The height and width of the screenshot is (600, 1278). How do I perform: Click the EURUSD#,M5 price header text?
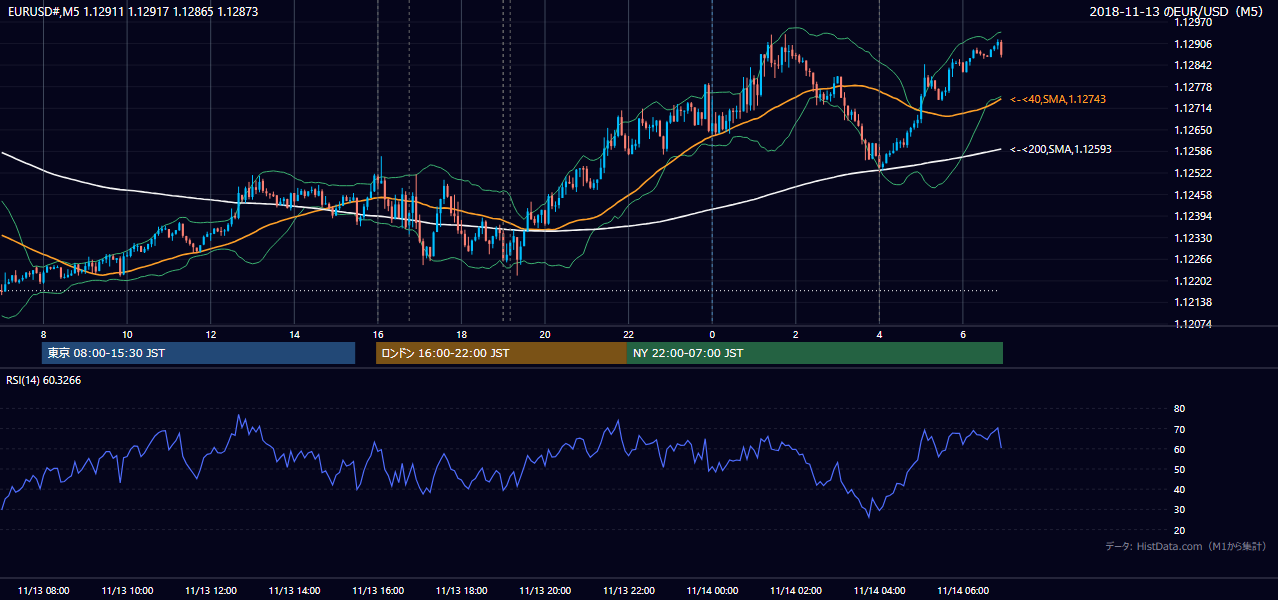(x=132, y=12)
